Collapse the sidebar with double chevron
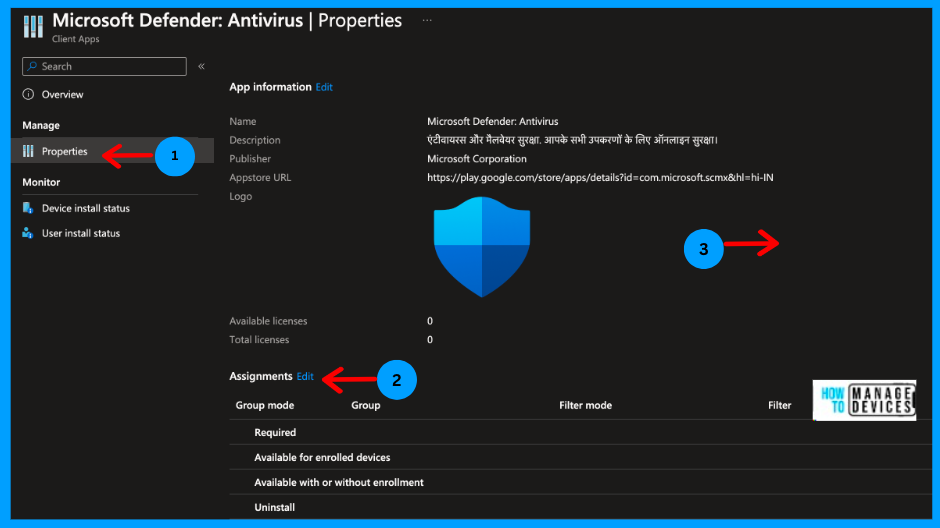 coord(201,67)
